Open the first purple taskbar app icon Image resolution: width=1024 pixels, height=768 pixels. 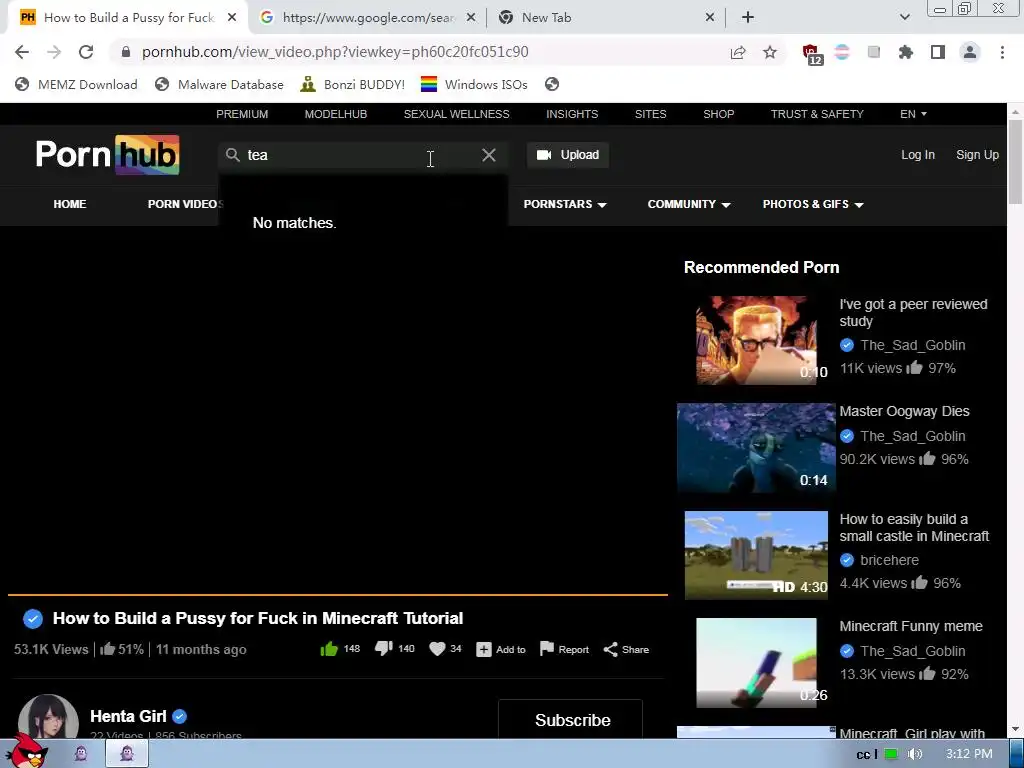[x=81, y=754]
